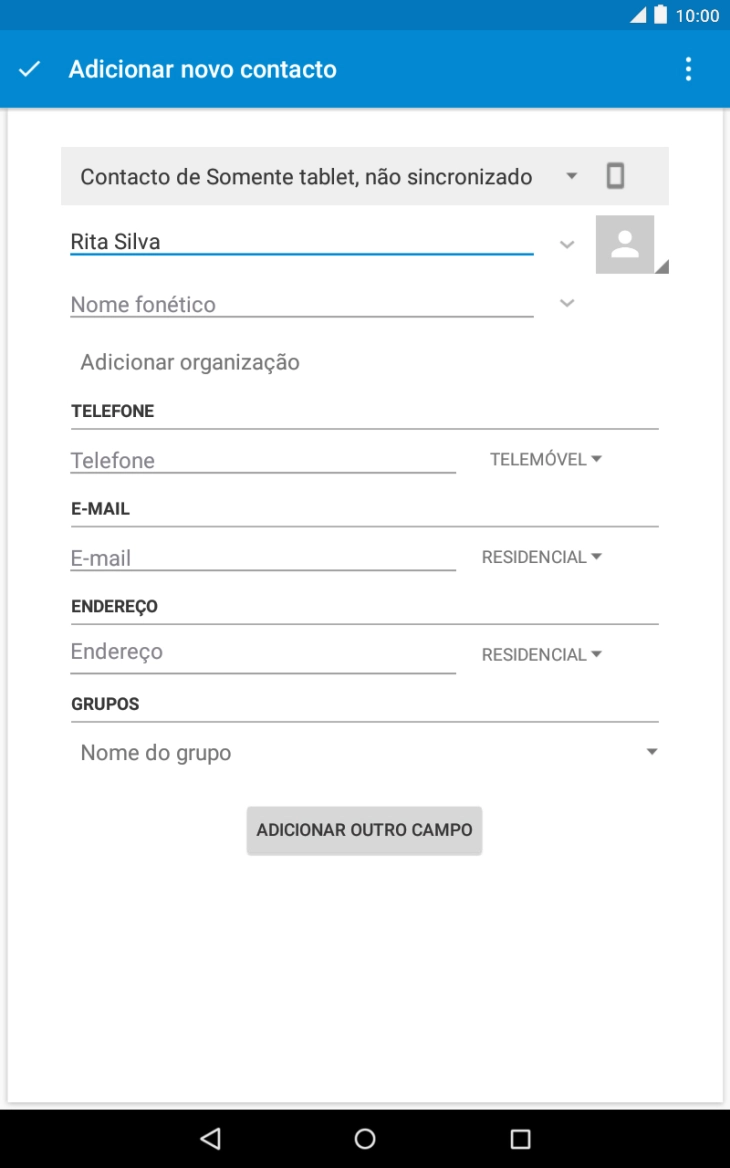
Task: Focus the Telefone input field
Action: coord(263,460)
